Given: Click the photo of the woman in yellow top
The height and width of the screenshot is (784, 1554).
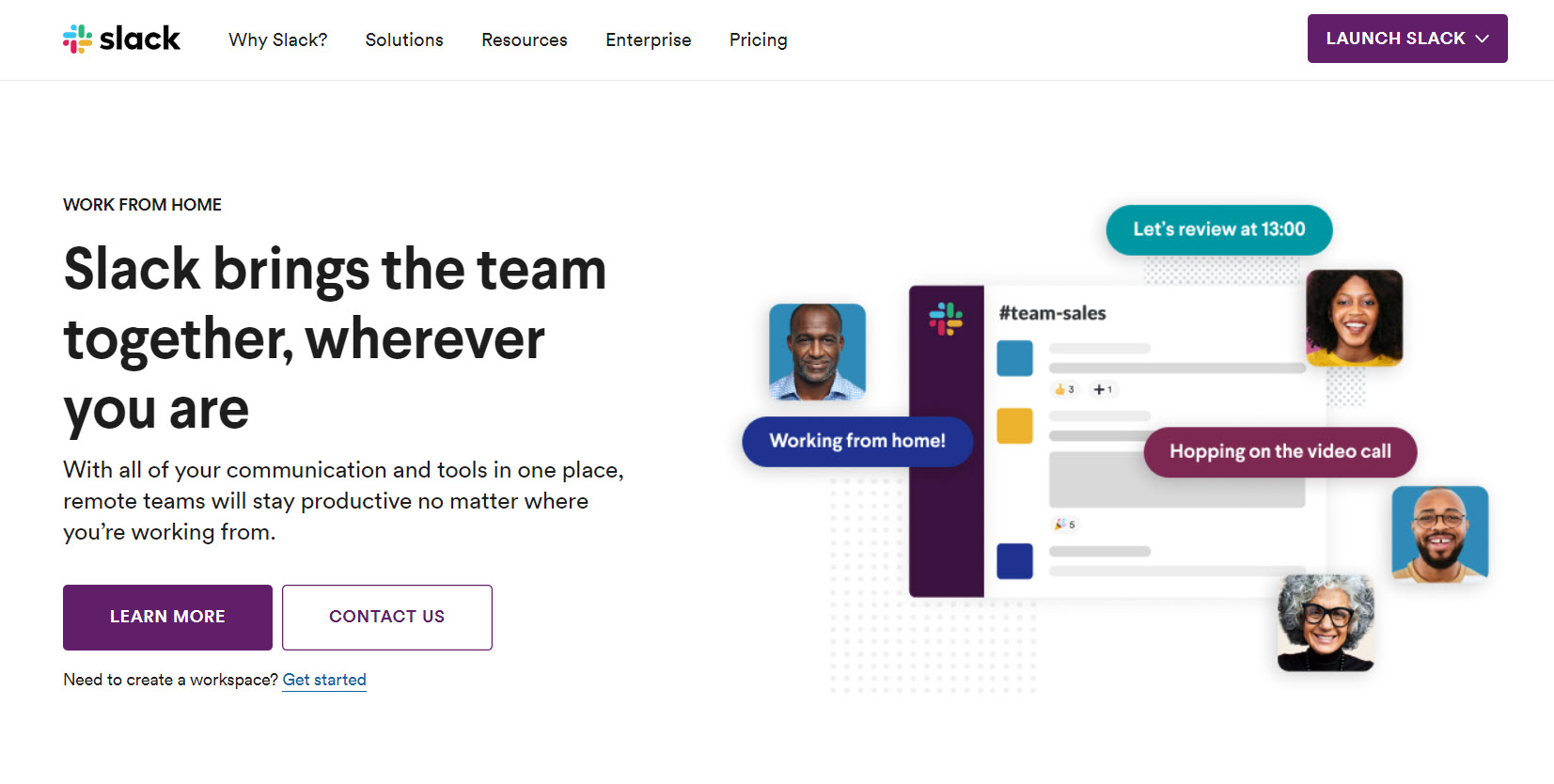Looking at the screenshot, I should pos(1355,318).
